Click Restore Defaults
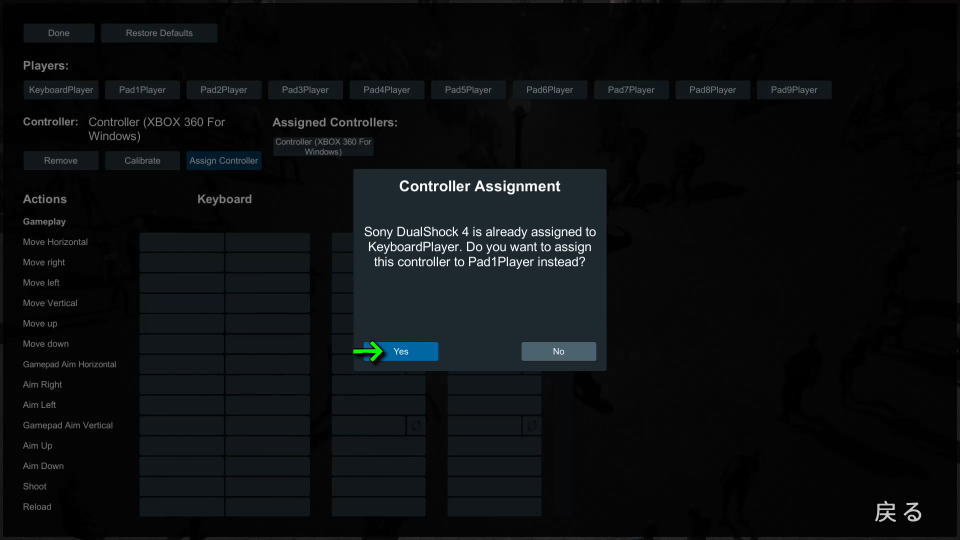 pos(159,33)
